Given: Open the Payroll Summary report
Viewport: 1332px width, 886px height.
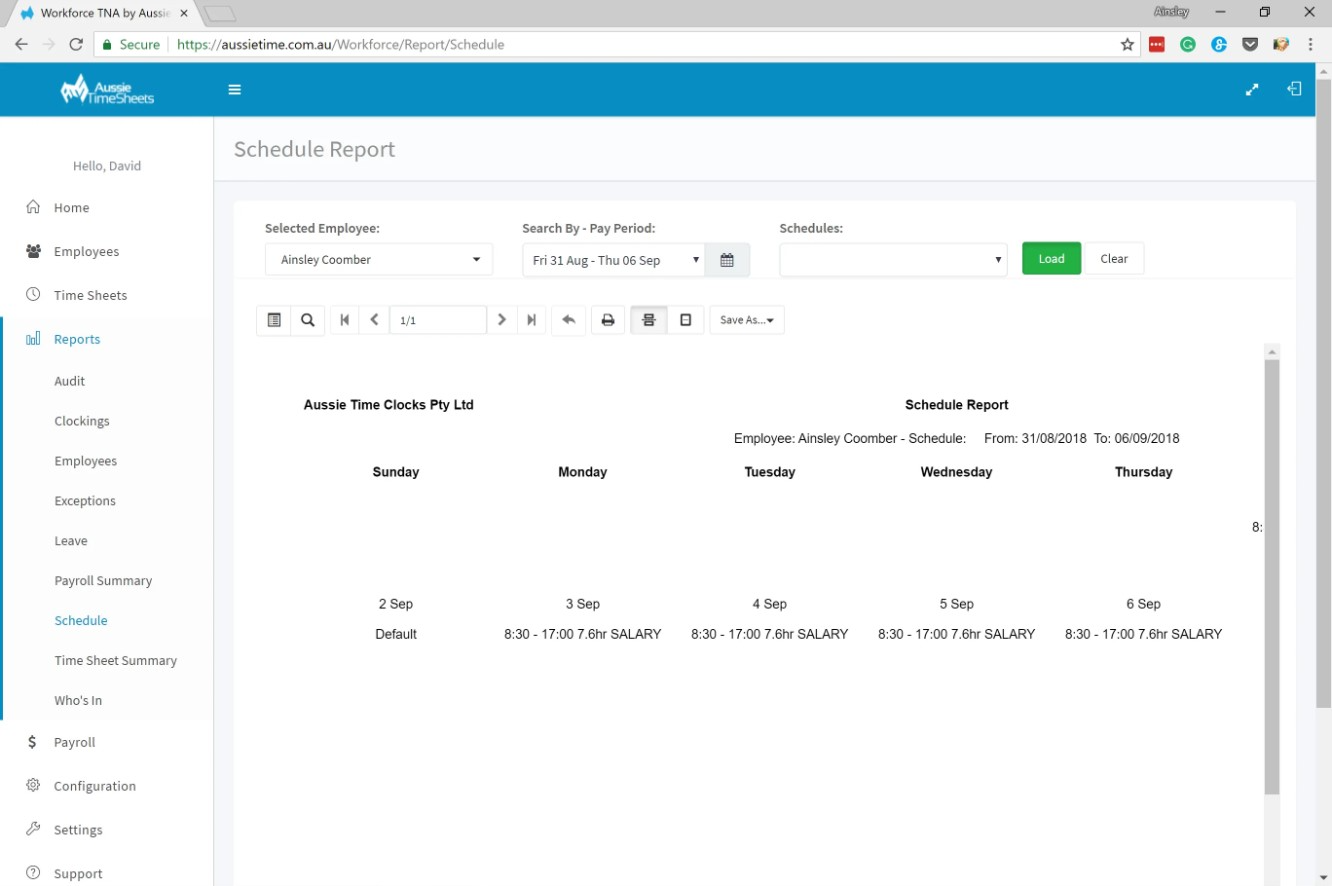Looking at the screenshot, I should click(103, 580).
